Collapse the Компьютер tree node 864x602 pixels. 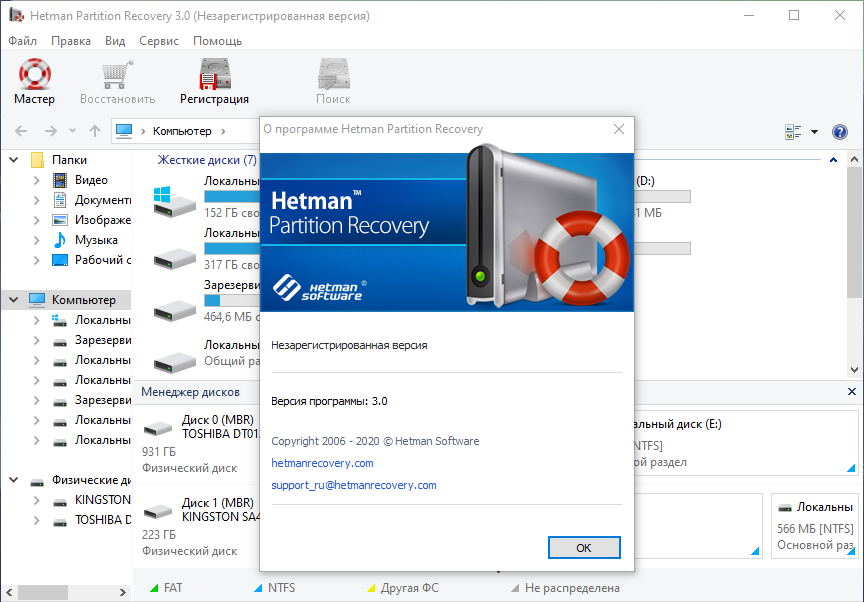pyautogui.click(x=14, y=300)
